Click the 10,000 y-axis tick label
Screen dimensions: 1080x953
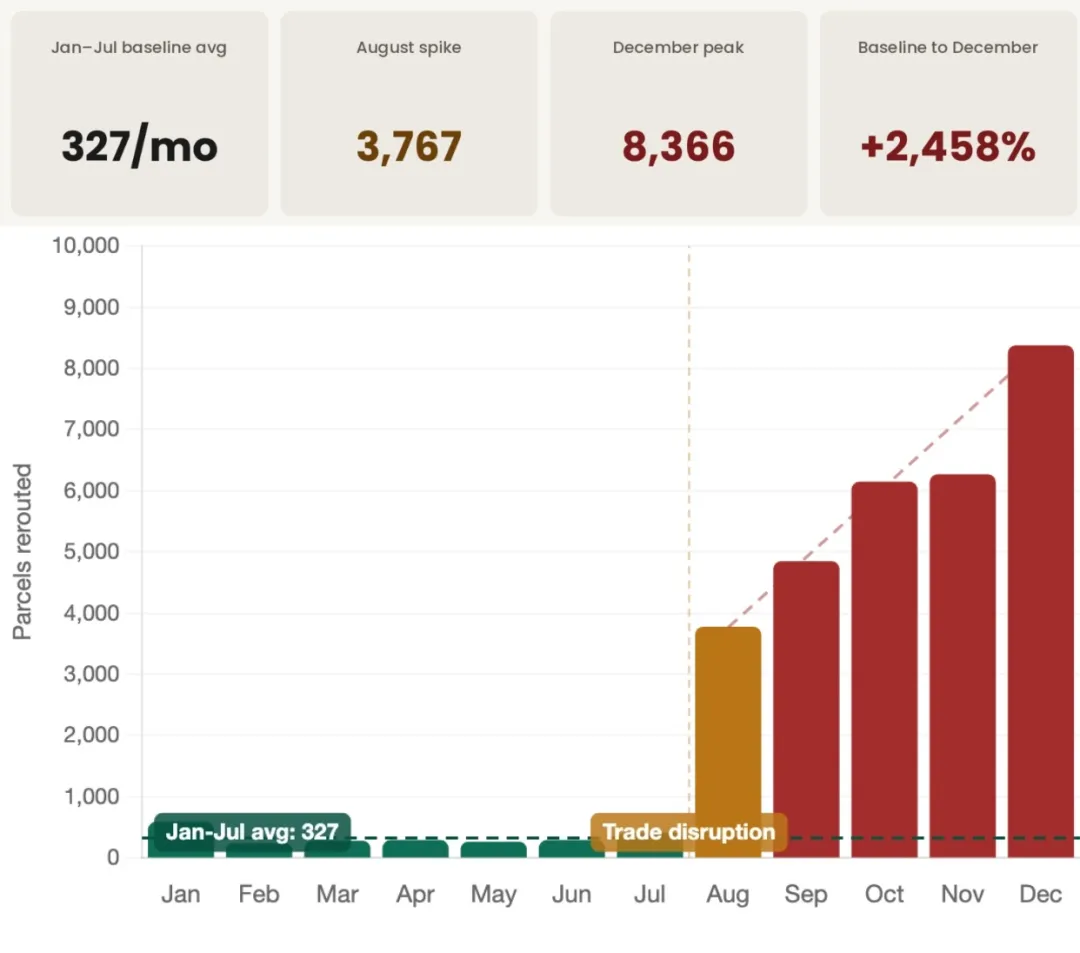click(x=85, y=245)
